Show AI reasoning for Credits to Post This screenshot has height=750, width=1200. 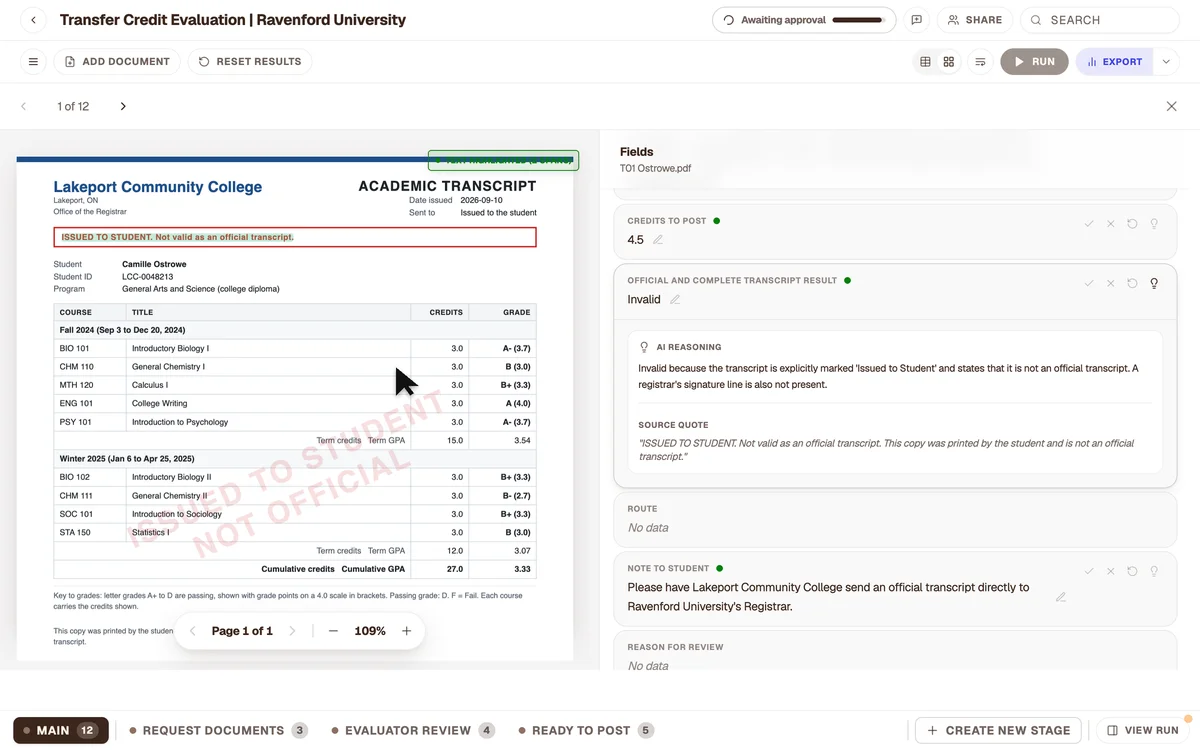tap(1154, 224)
